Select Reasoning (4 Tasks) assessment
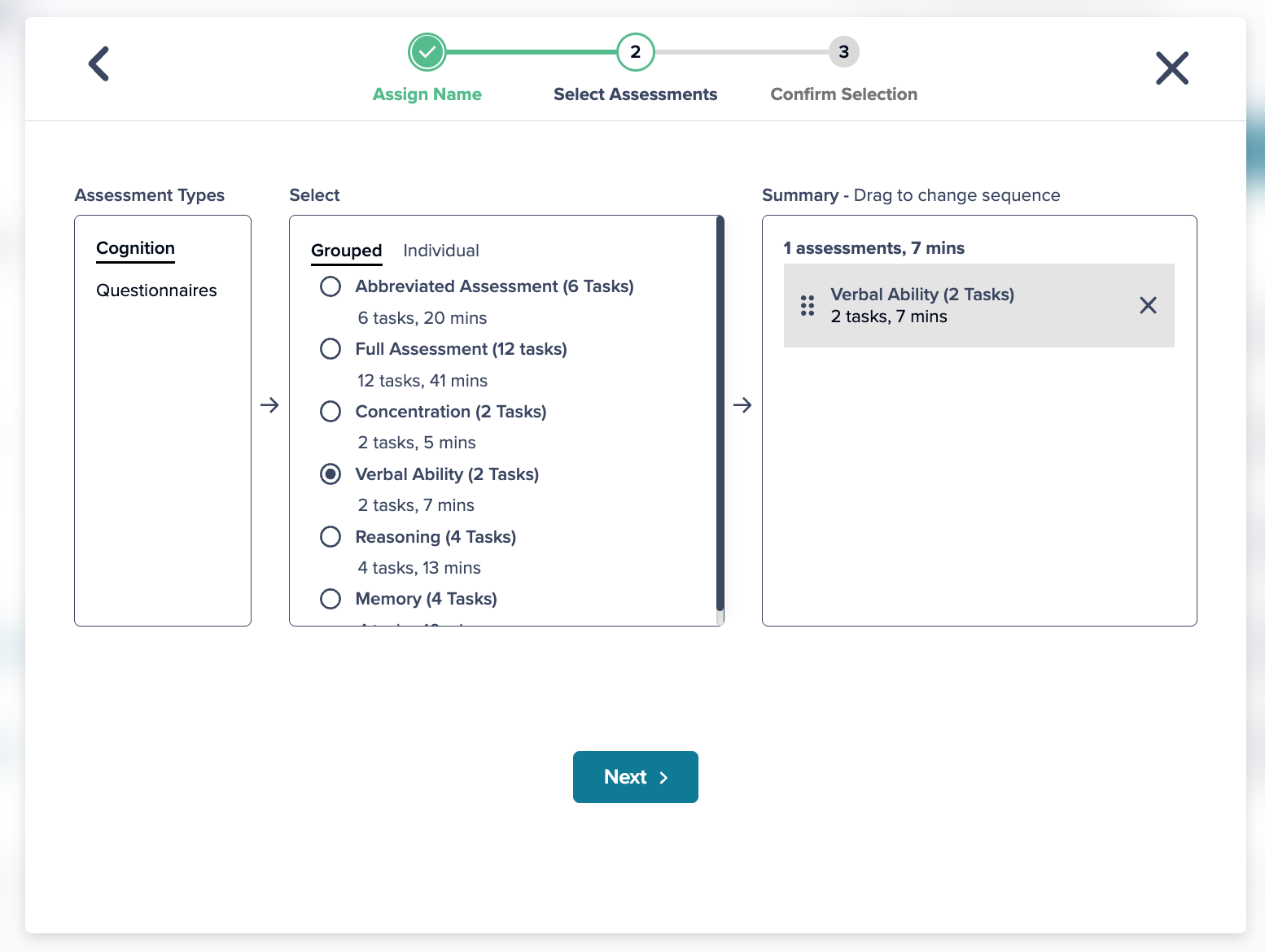 330,537
